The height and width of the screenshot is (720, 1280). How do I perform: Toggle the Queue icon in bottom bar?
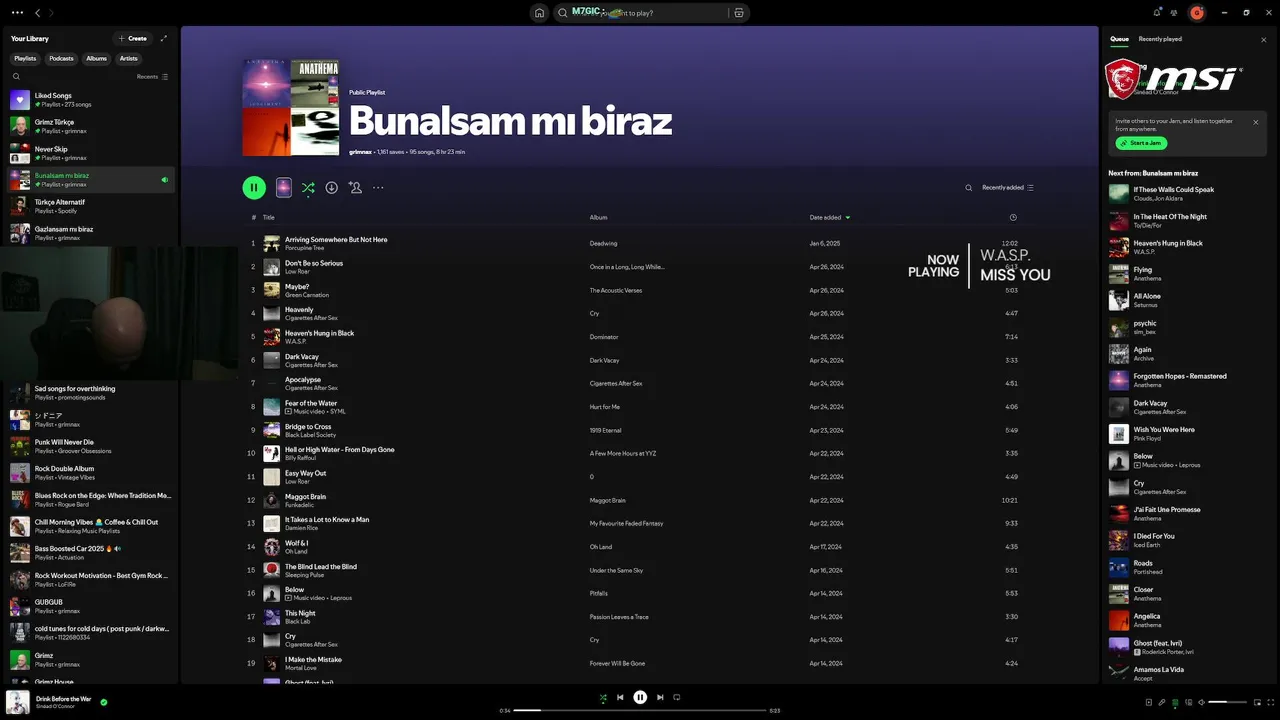point(1175,702)
